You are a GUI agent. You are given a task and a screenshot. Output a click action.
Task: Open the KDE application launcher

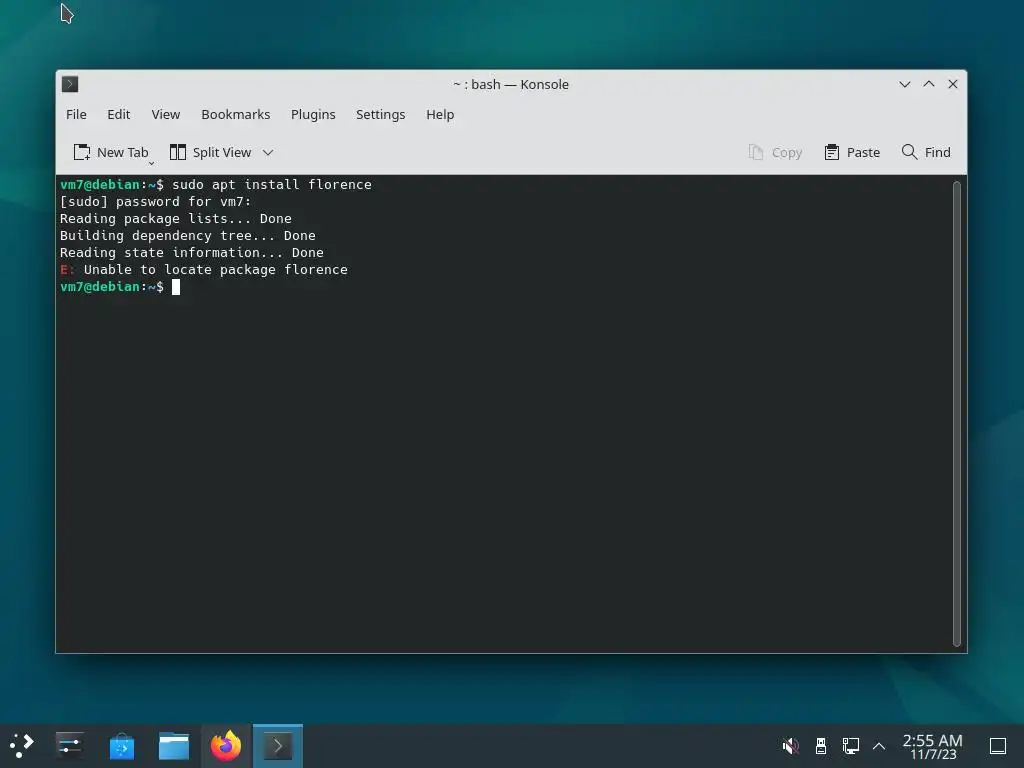coord(22,746)
